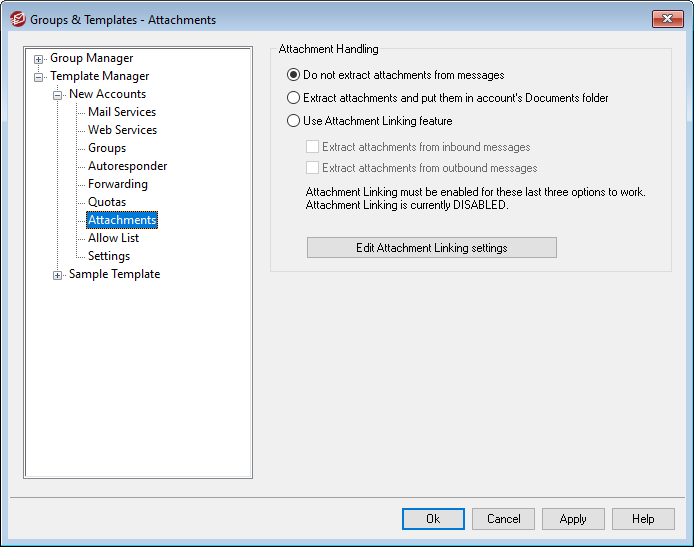The image size is (694, 547).
Task: Click the MDaemon app icon in title bar
Action: click(x=17, y=19)
